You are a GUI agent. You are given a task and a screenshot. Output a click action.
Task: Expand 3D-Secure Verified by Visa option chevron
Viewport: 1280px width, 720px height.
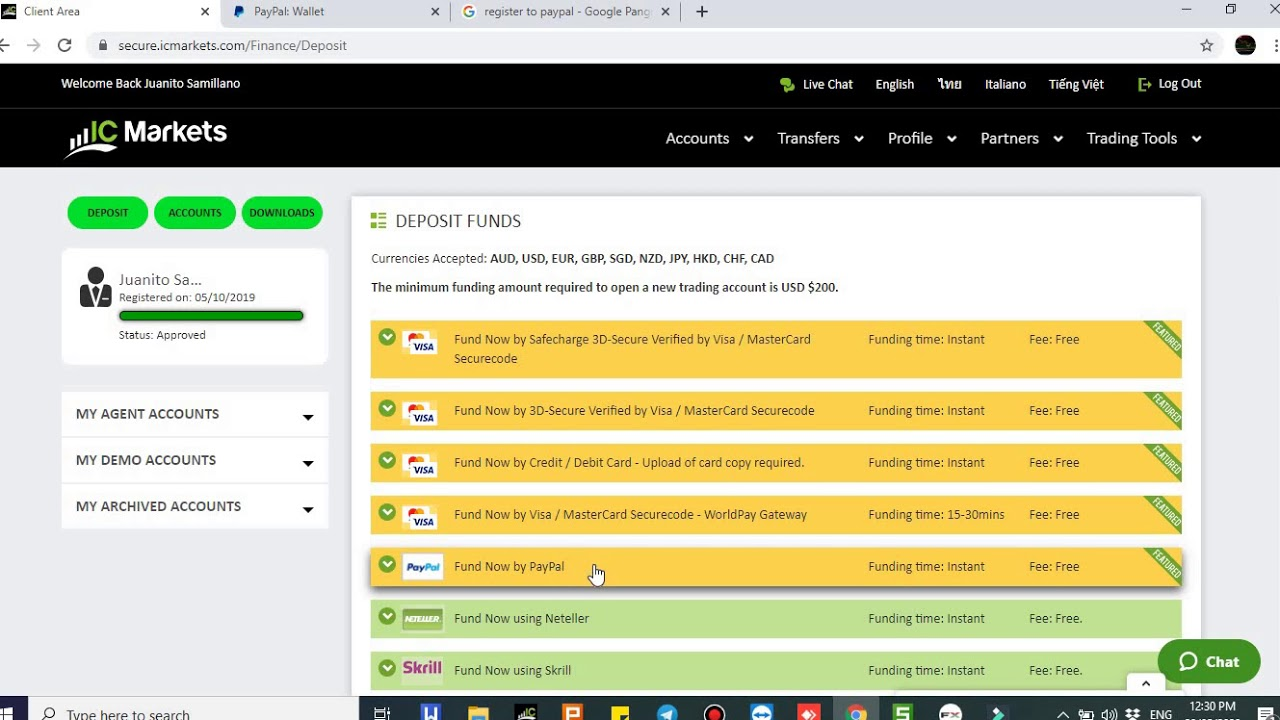coord(387,408)
